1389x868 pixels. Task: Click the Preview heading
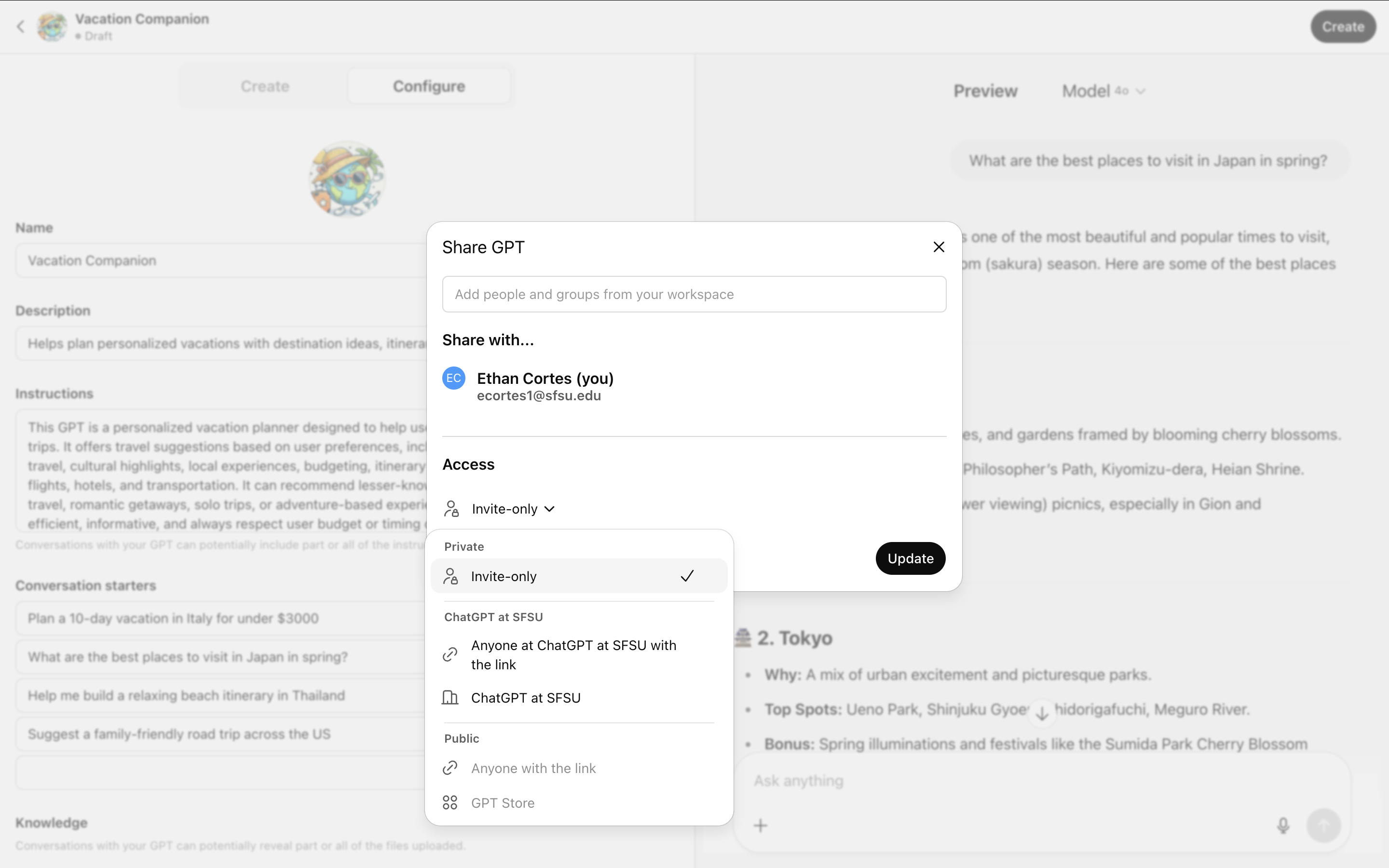click(985, 91)
